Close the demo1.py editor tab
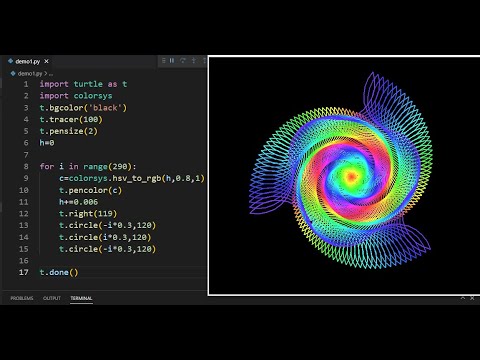 [x=46, y=61]
